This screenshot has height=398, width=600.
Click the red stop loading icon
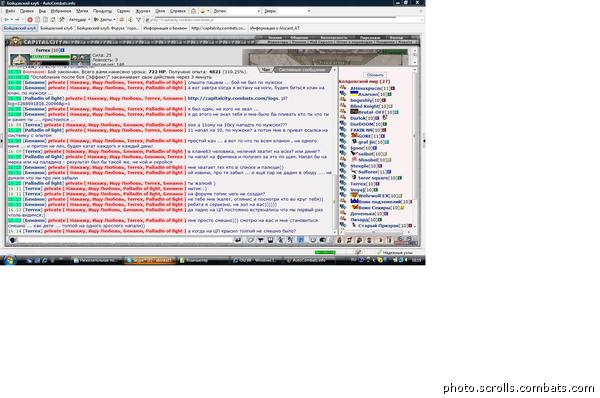(x=29, y=20)
